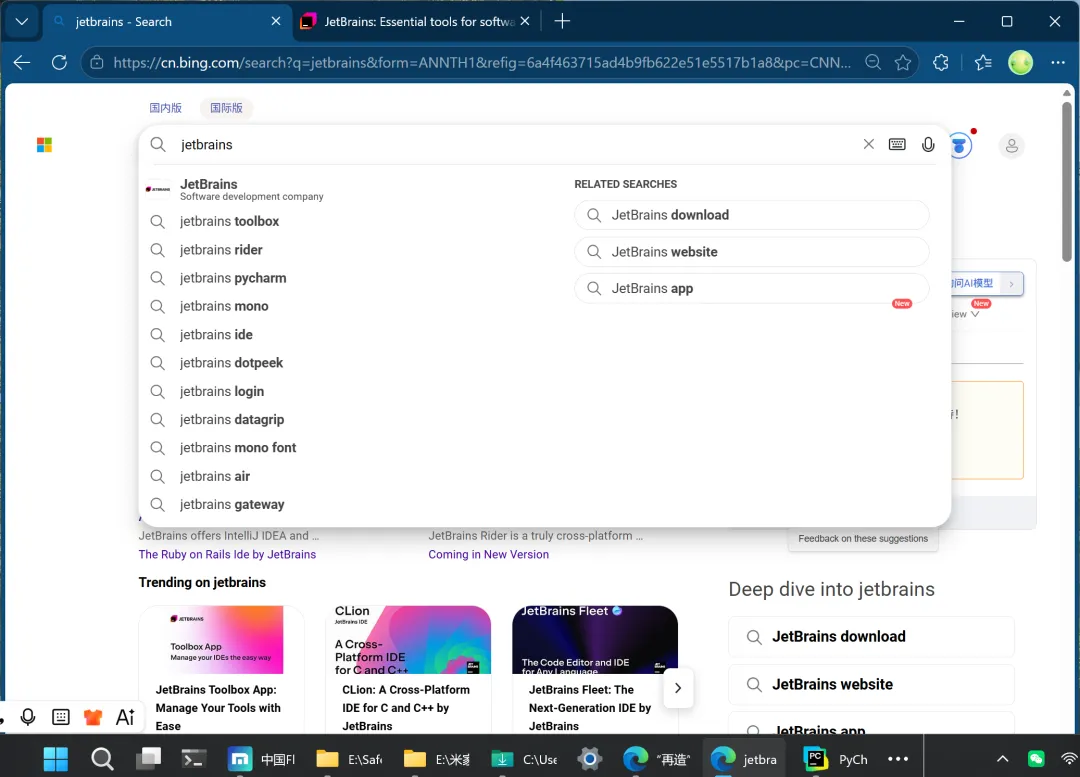The height and width of the screenshot is (777, 1080).
Task: Select 'jetbrains toolbox' suggestion
Action: click(351, 221)
